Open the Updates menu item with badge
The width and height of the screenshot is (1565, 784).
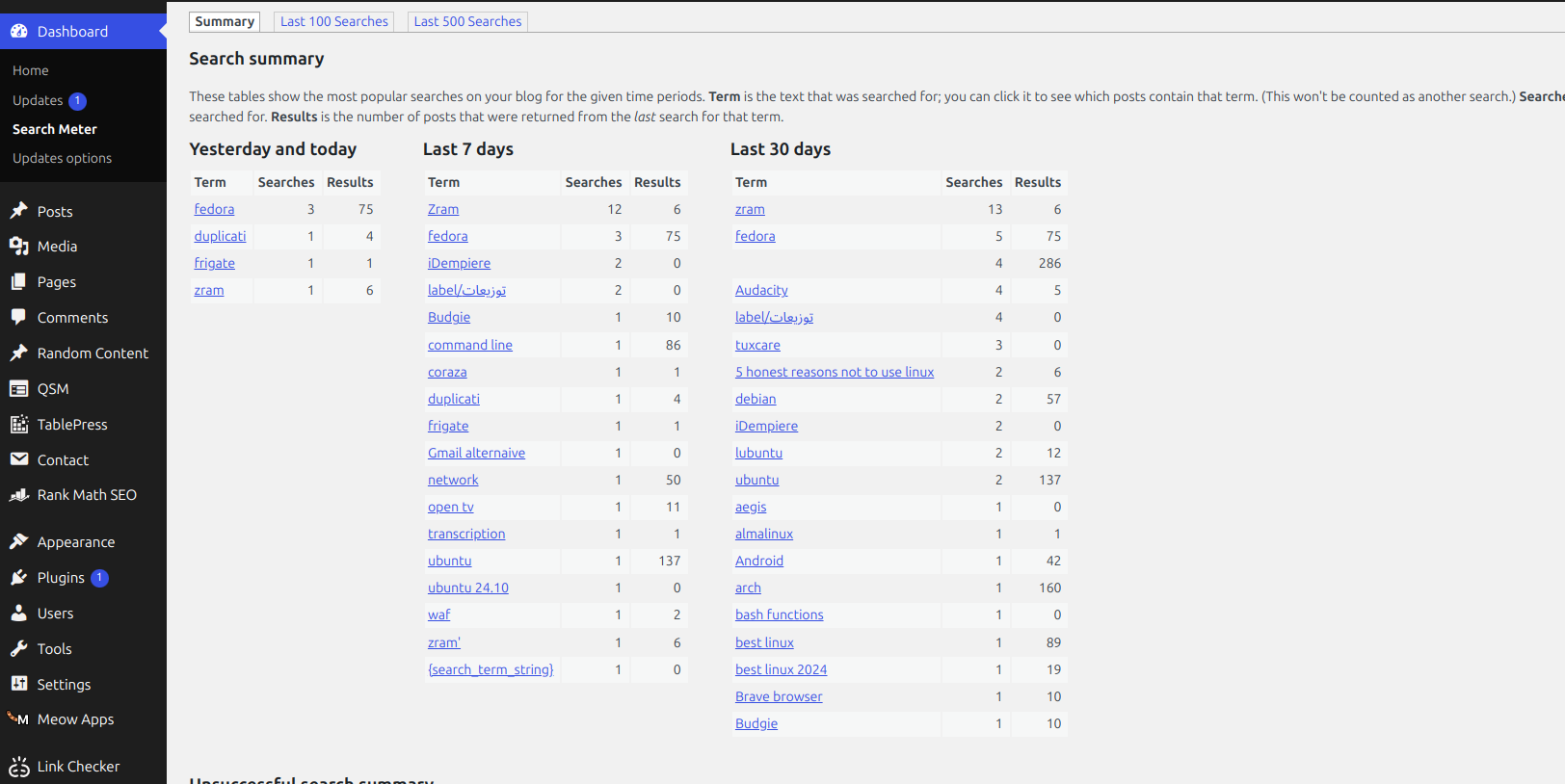click(39, 100)
